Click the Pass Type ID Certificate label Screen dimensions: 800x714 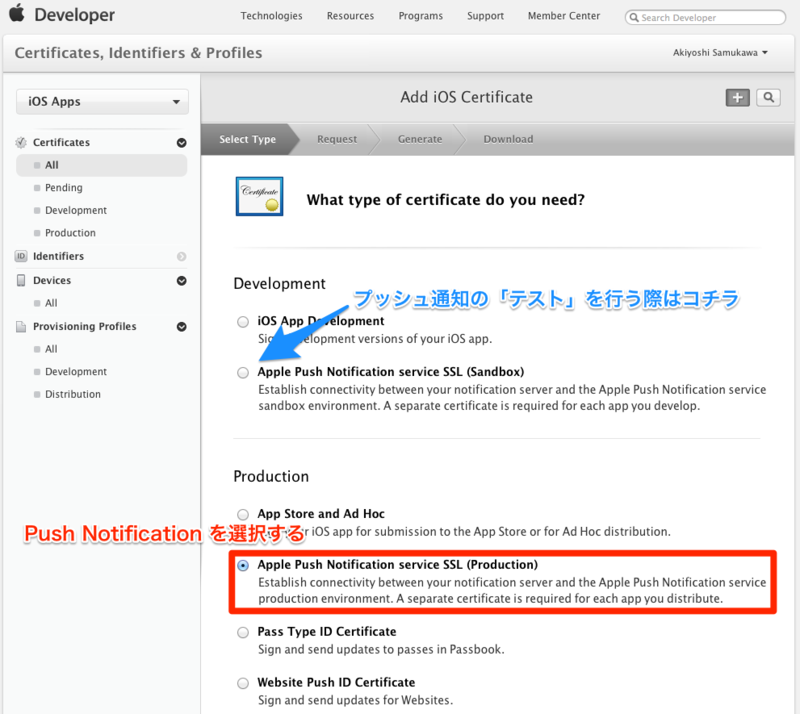click(x=327, y=632)
